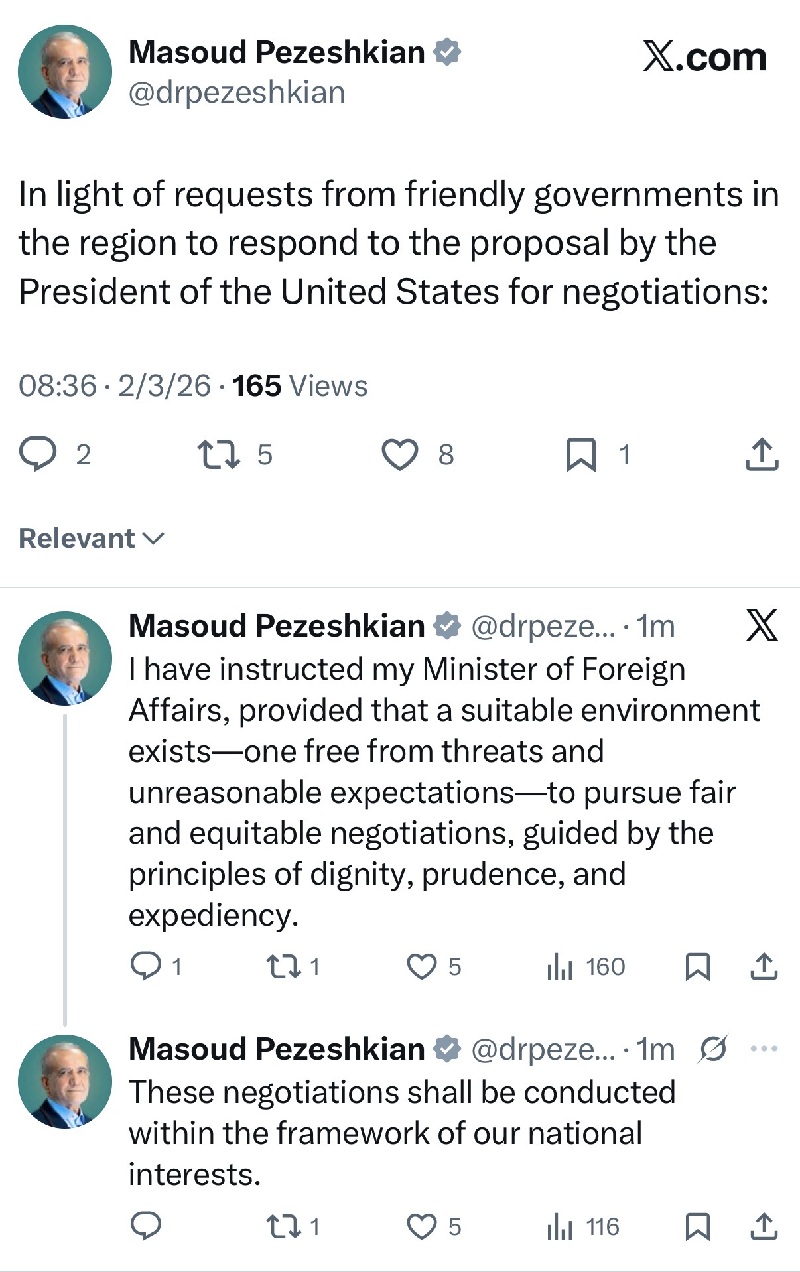Click the Grok icon on last reply
Image resolution: width=800 pixels, height=1272 pixels.
[714, 1048]
